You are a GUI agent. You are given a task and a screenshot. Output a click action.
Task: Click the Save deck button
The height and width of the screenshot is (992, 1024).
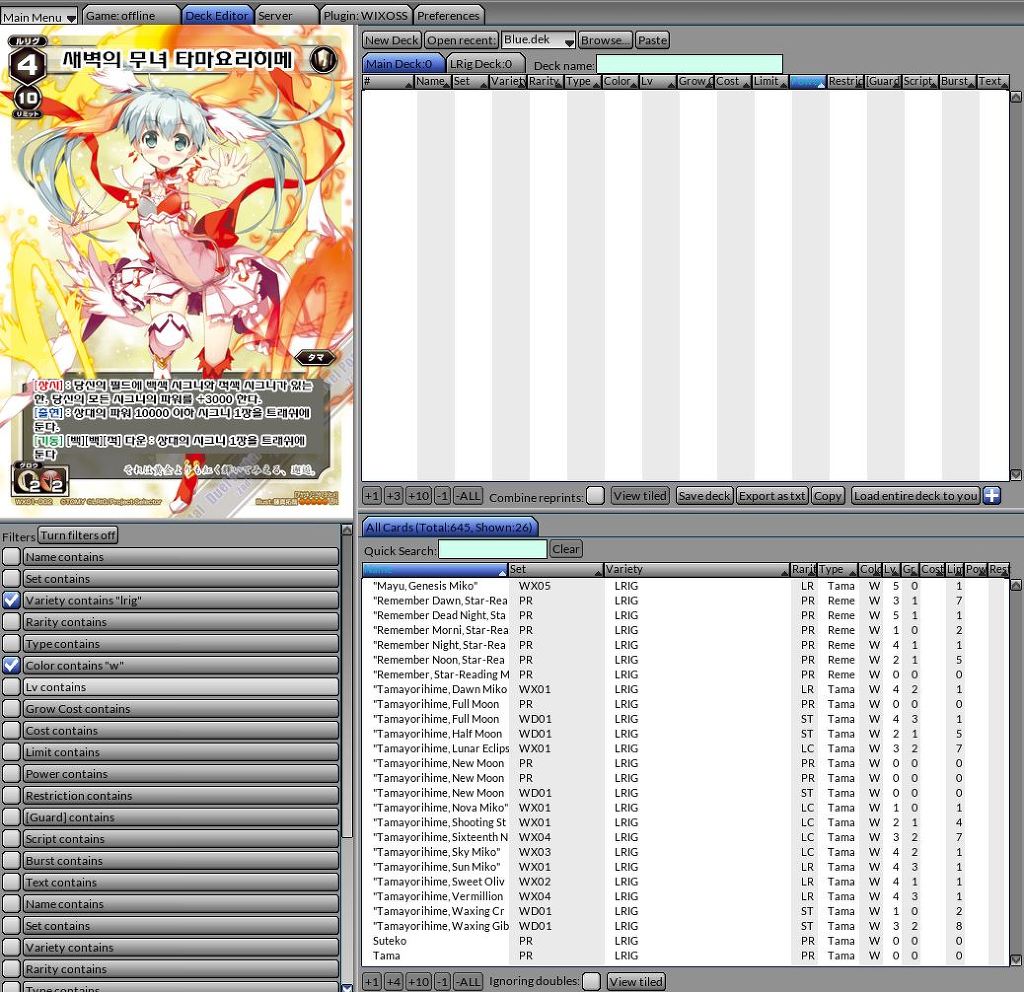704,496
